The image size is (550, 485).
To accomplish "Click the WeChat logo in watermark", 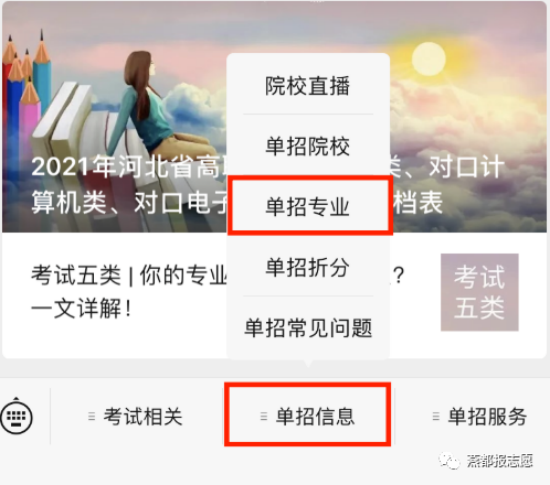I will (449, 461).
